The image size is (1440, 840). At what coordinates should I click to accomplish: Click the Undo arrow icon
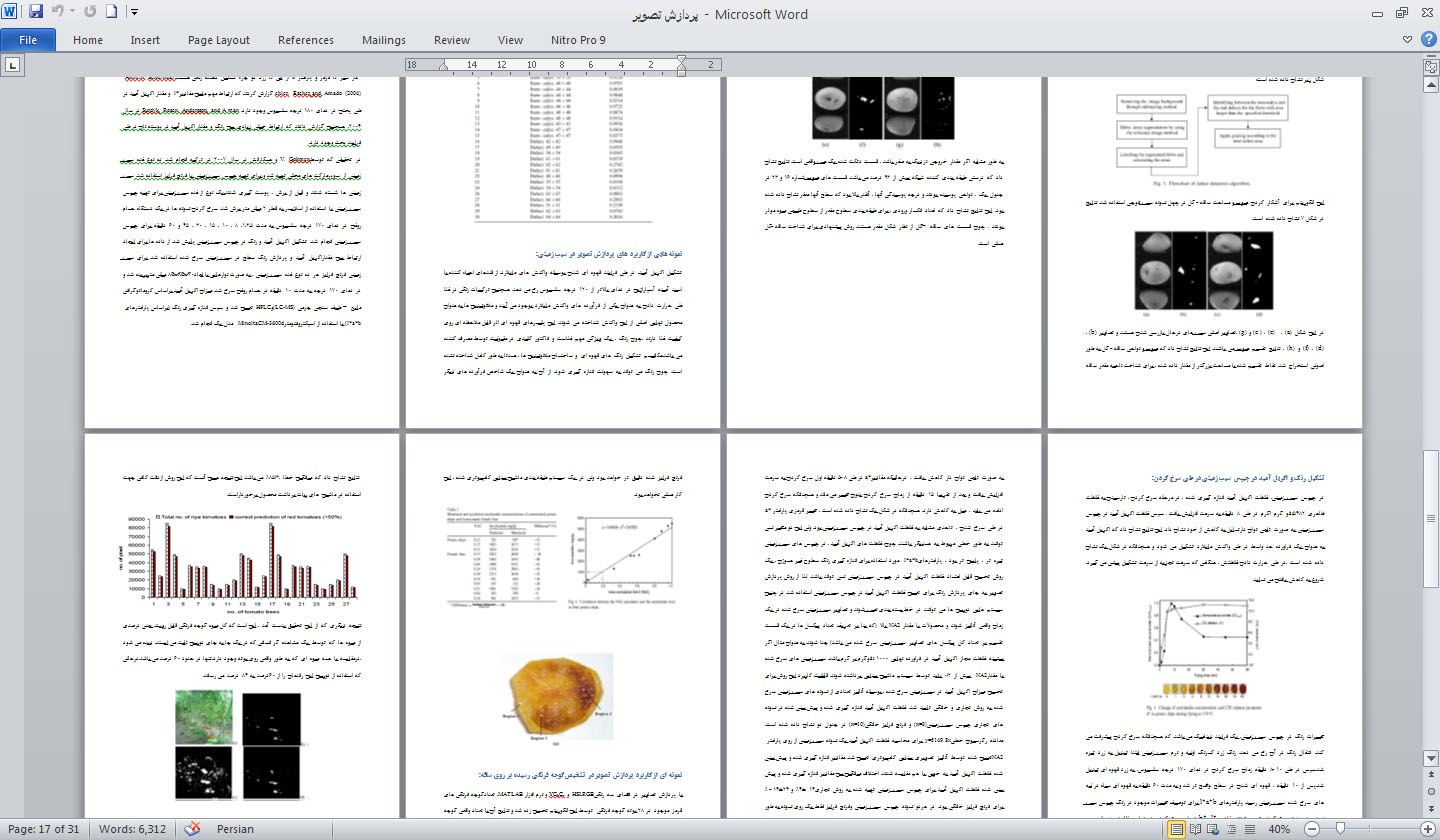(x=58, y=13)
